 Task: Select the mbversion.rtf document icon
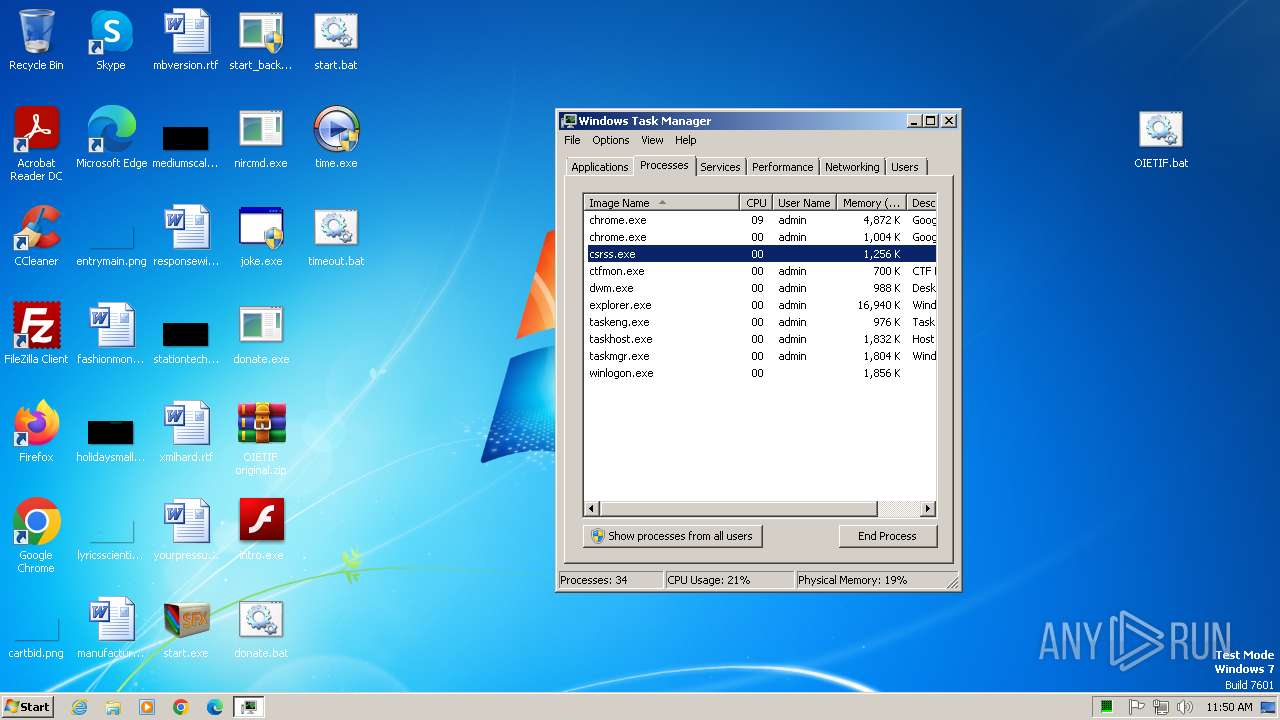tap(186, 40)
